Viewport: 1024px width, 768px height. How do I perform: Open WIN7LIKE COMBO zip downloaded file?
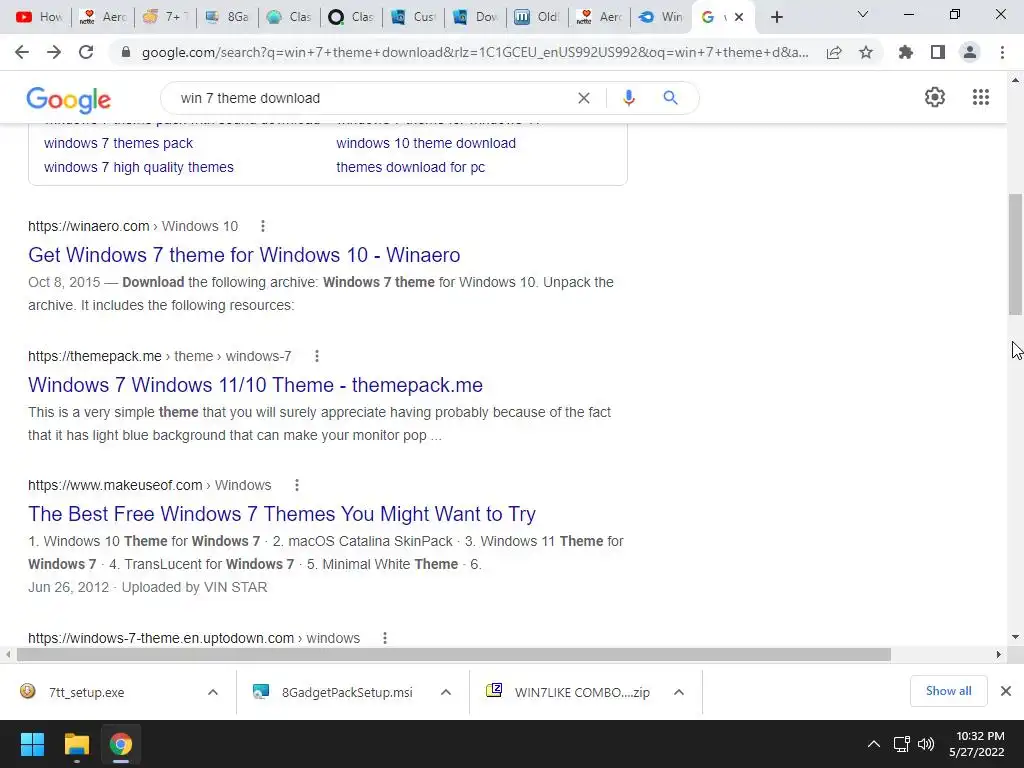[582, 692]
